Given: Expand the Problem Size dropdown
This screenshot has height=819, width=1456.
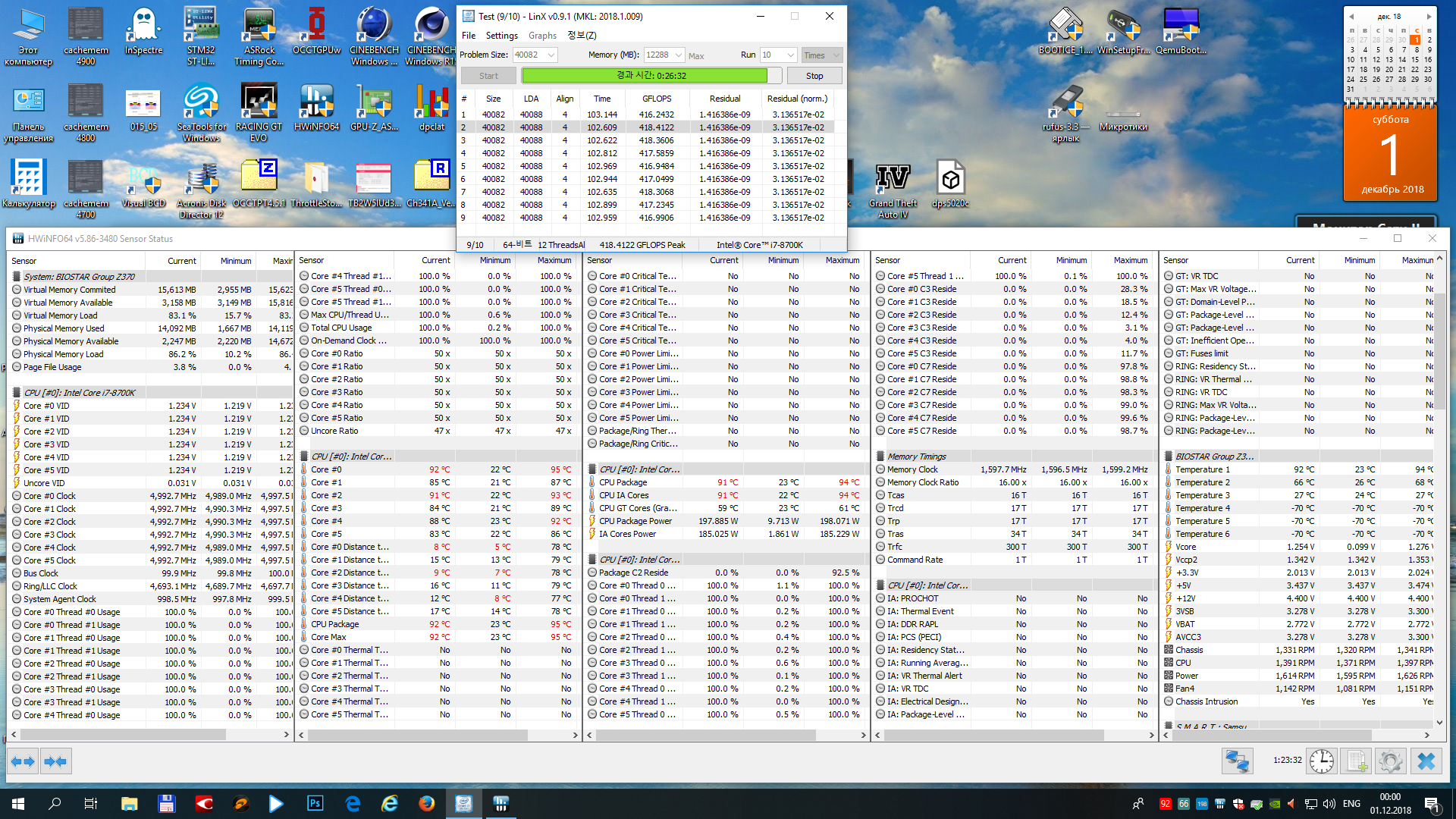Looking at the screenshot, I should pos(551,55).
